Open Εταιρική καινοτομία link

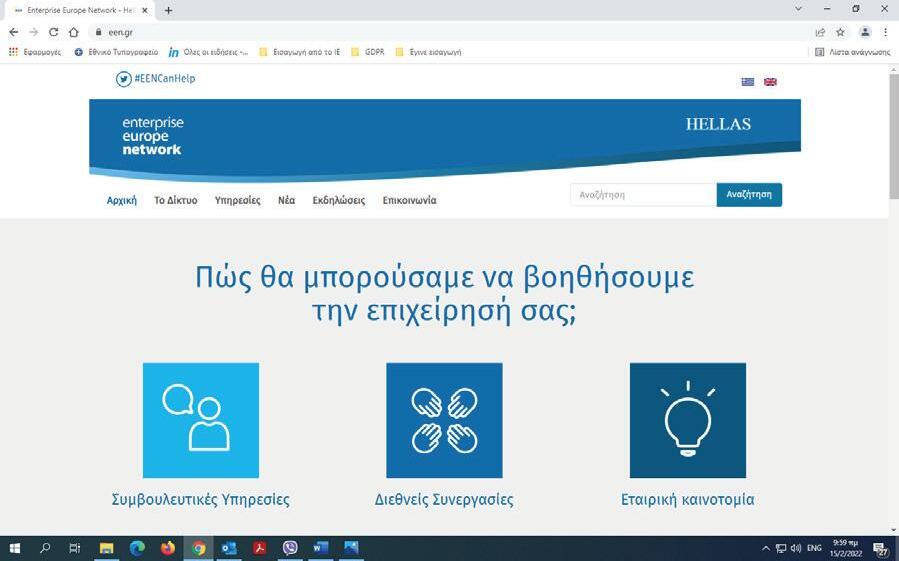click(x=687, y=500)
